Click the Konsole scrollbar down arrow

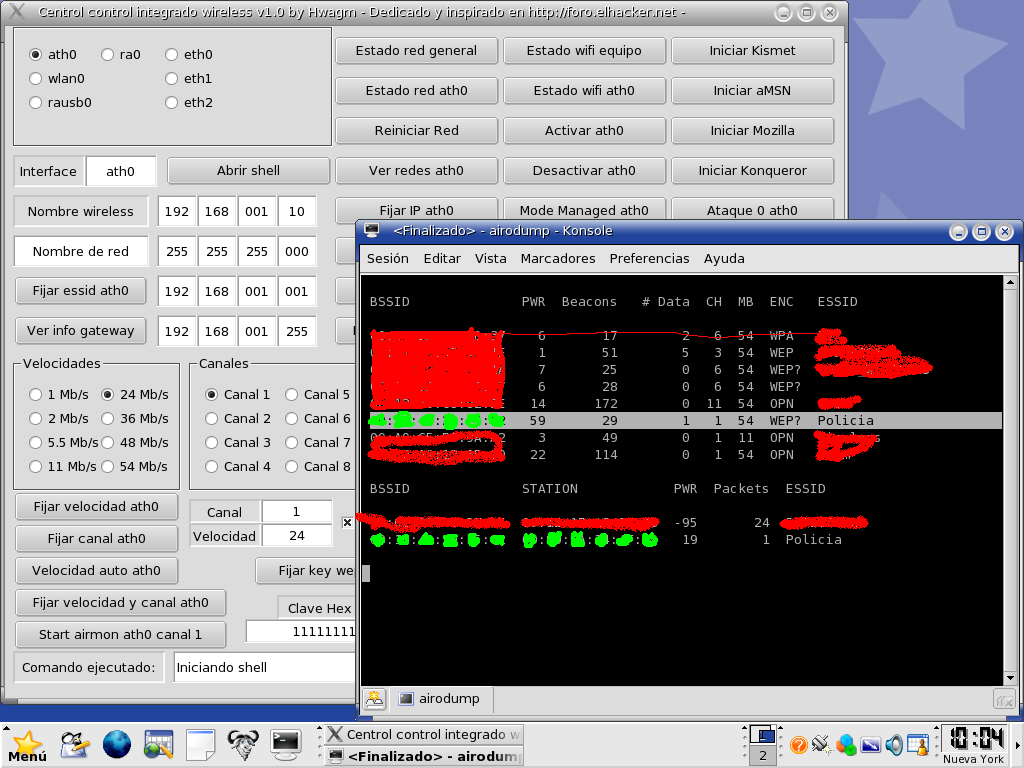point(1010,678)
